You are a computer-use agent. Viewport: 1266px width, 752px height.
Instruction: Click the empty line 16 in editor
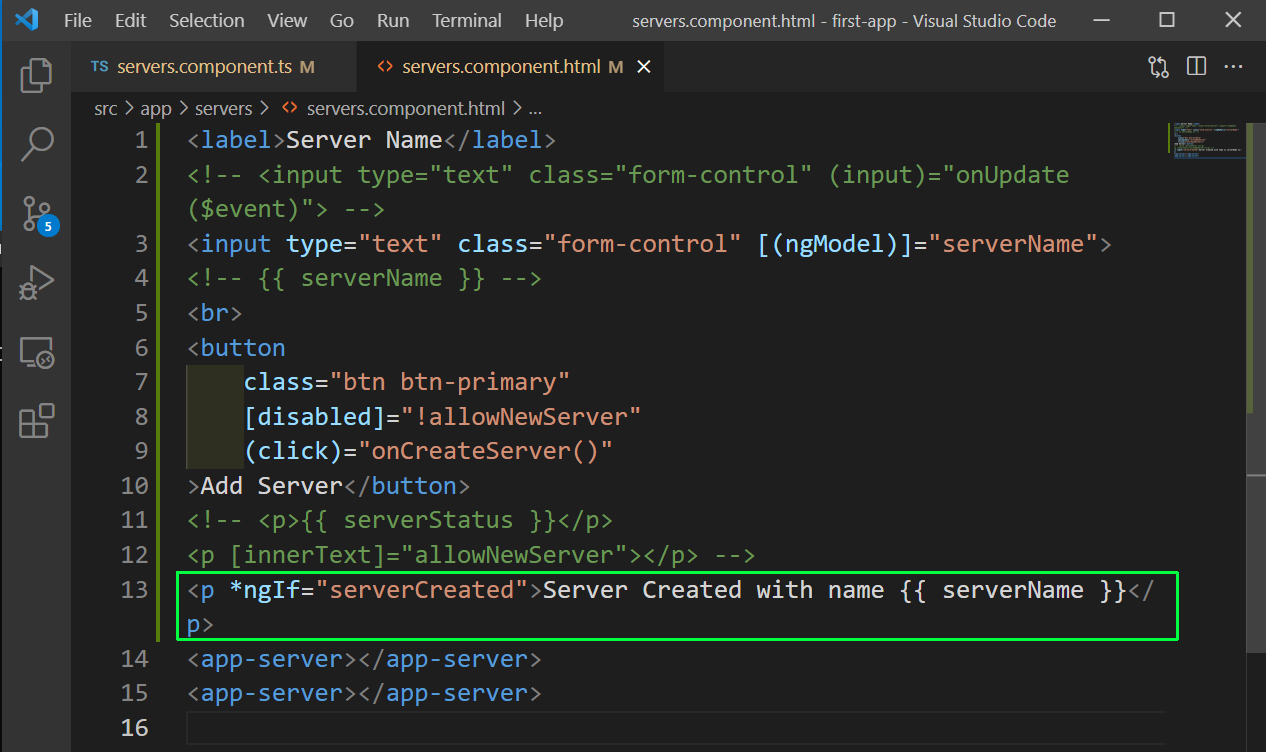coord(675,727)
